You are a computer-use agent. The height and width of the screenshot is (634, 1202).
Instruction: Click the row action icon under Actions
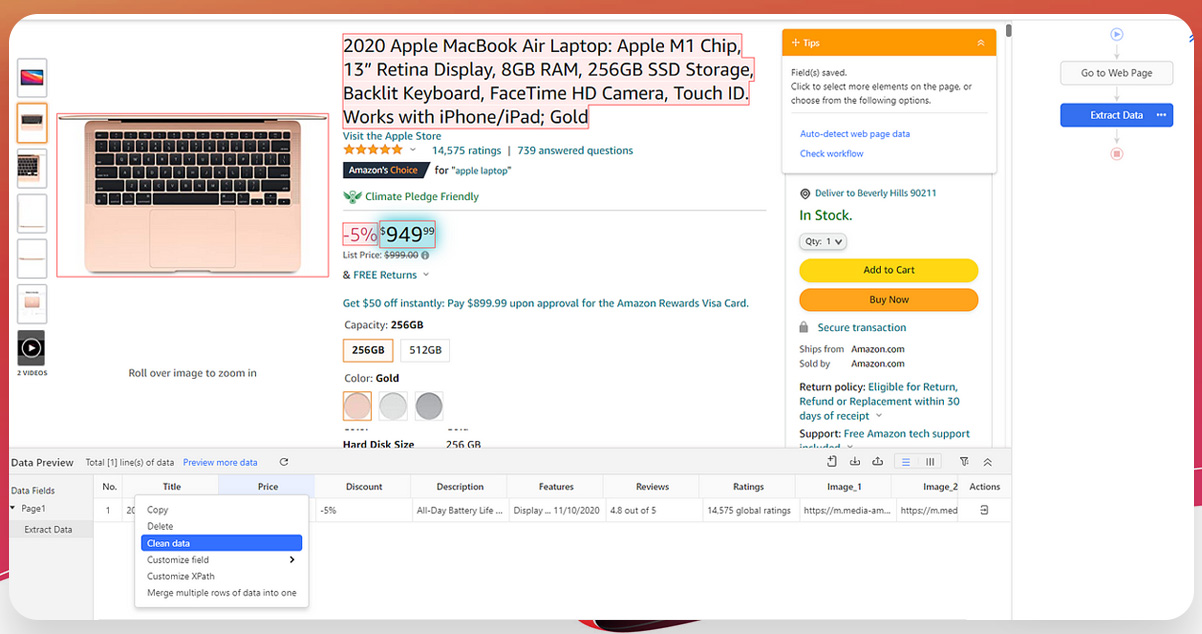[984, 510]
